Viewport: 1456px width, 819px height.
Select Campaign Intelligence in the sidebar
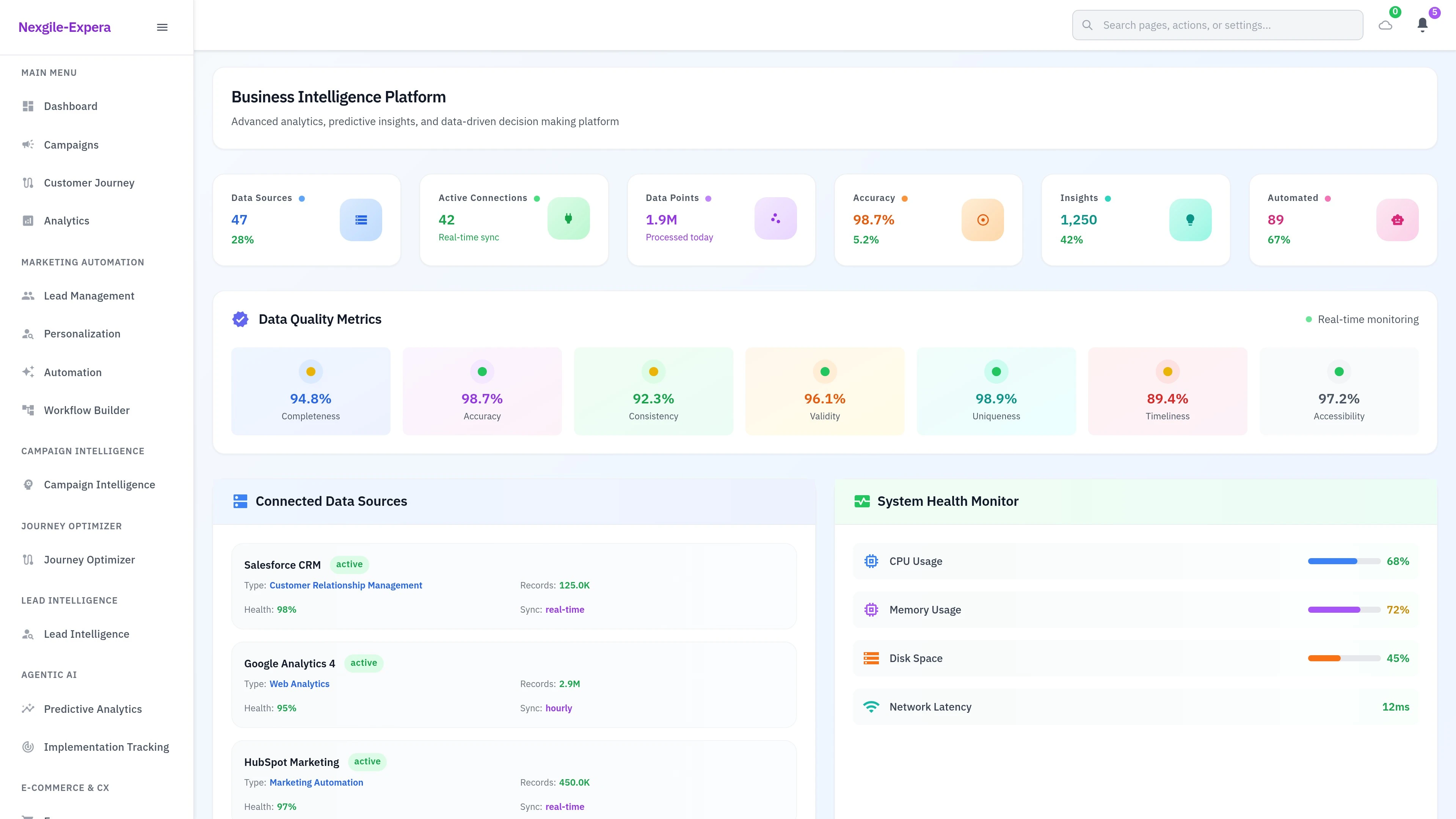coord(99,485)
